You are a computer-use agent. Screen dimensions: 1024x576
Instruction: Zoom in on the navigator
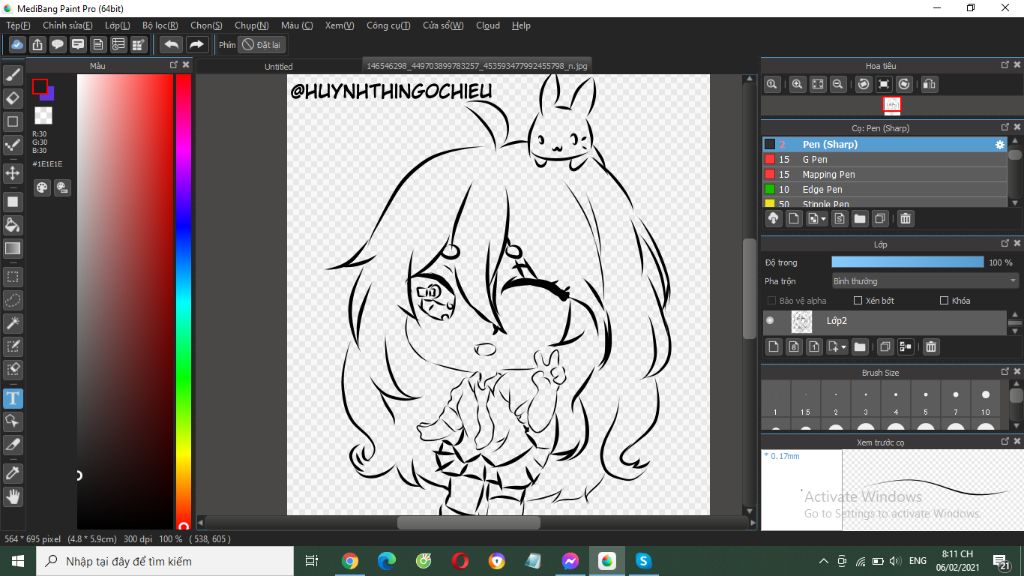pos(797,84)
